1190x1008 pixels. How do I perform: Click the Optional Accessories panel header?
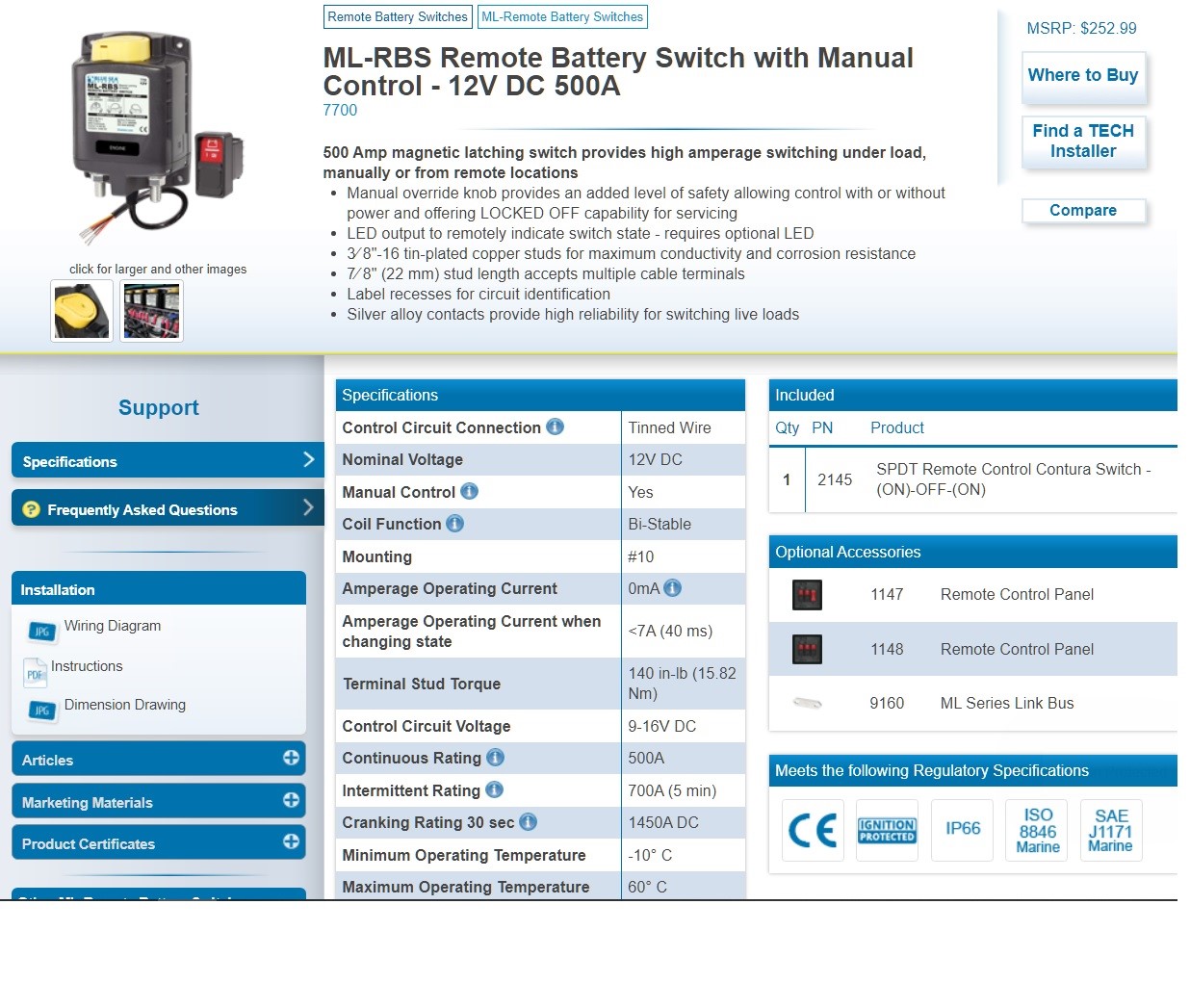click(x=972, y=552)
